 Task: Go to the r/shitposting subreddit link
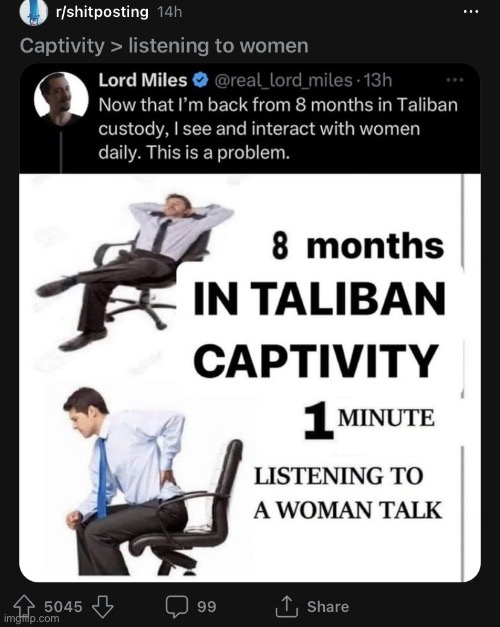pyautogui.click(x=102, y=12)
